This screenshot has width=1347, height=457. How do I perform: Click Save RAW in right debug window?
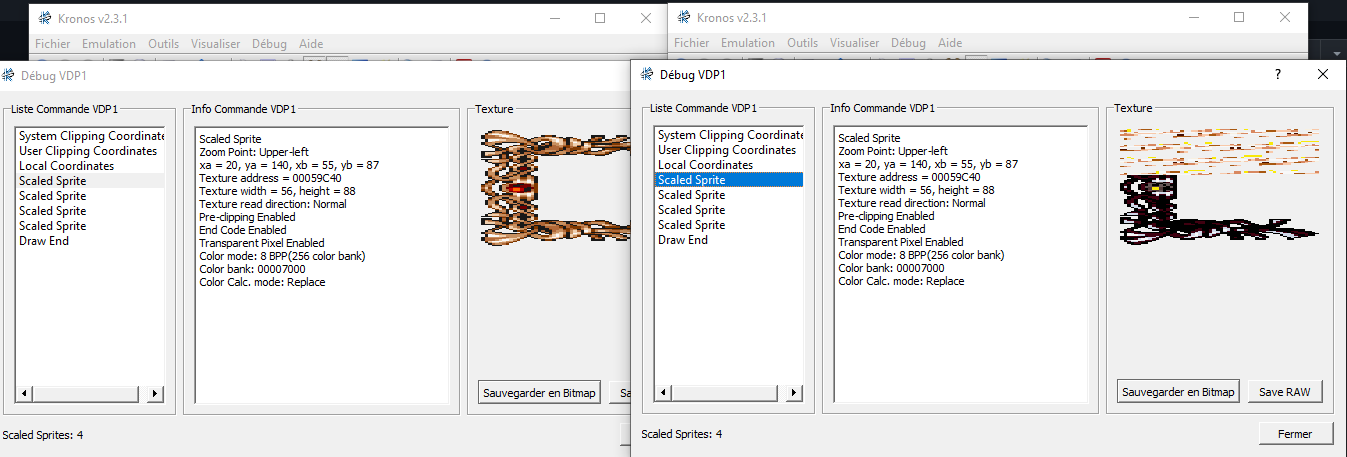1284,392
